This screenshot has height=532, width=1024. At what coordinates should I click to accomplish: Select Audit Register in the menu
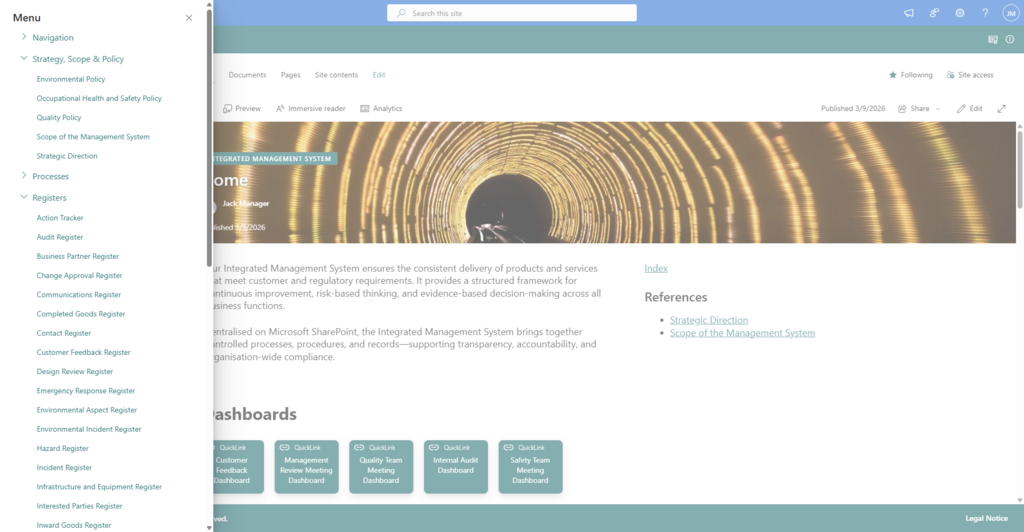pyautogui.click(x=60, y=237)
